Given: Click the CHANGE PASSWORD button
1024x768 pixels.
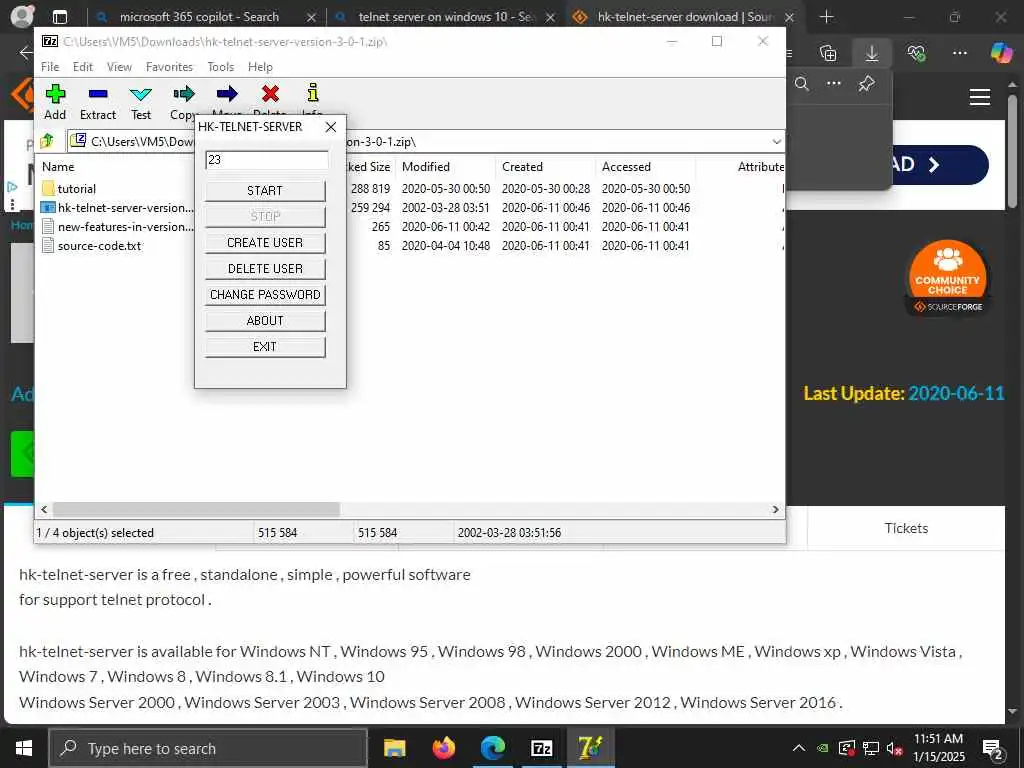Looking at the screenshot, I should 265,295.
